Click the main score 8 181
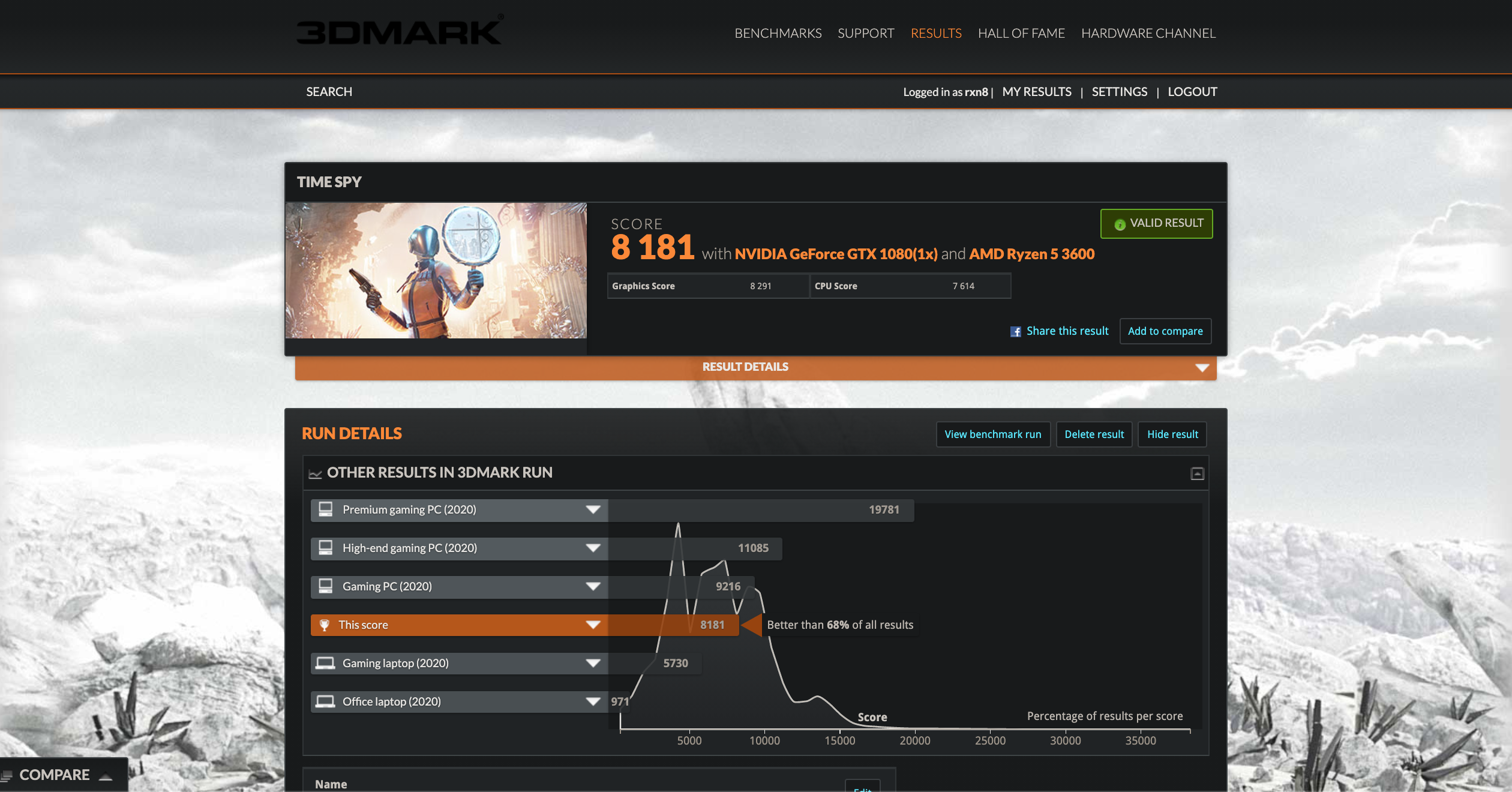This screenshot has height=792, width=1512. coord(652,247)
